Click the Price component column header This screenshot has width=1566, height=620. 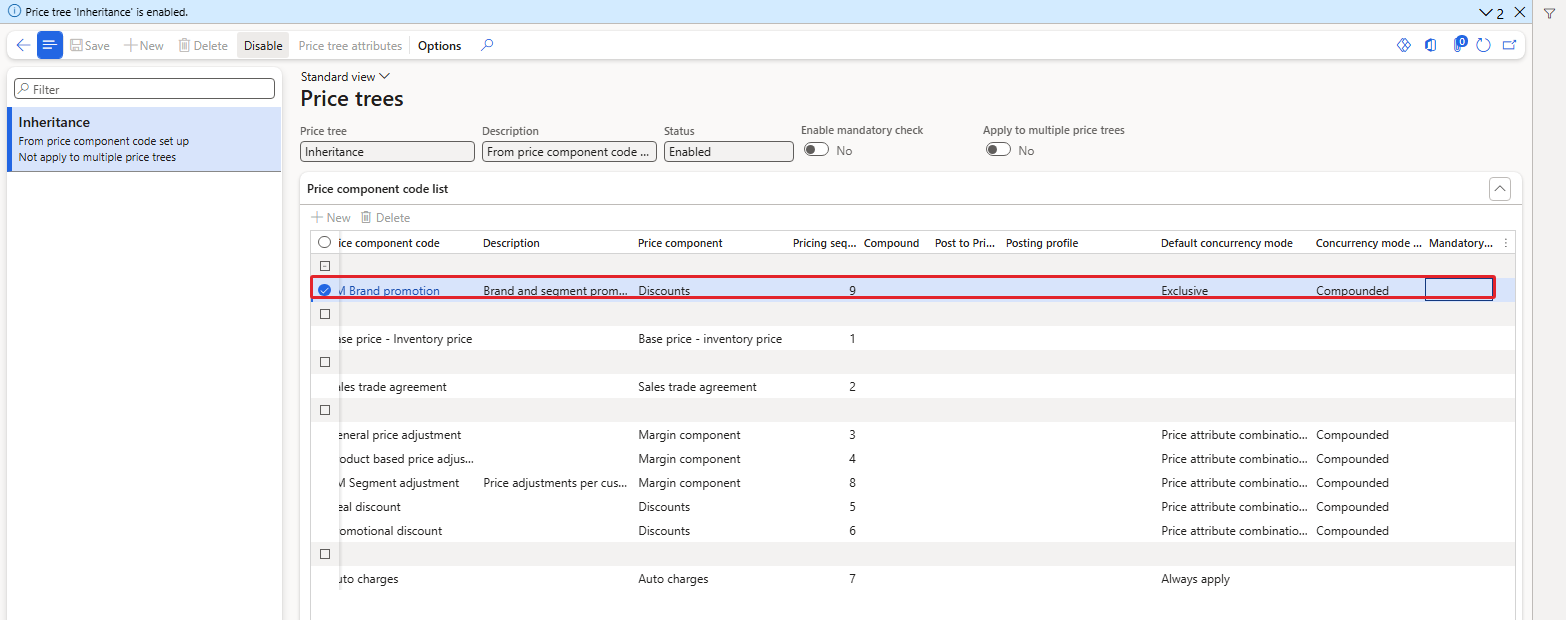pyautogui.click(x=680, y=243)
